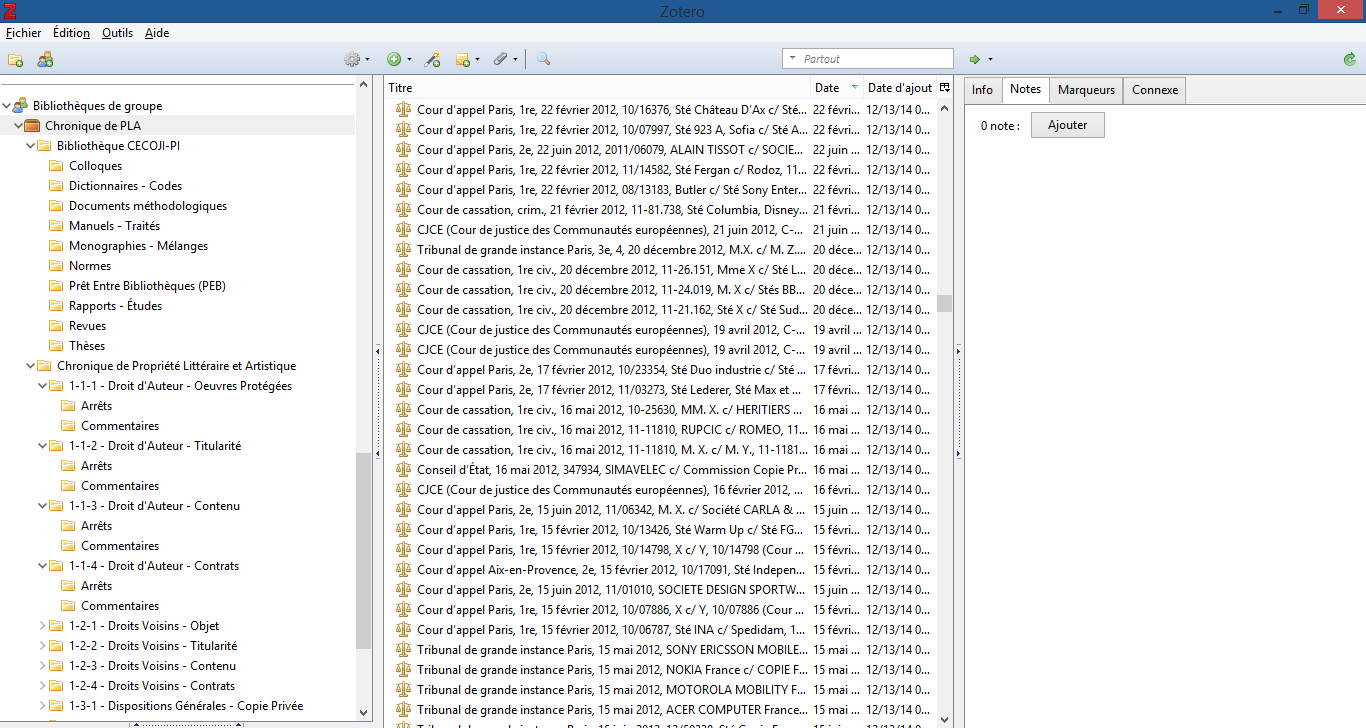Collapse the Bibliothèque CECOJI-PI folder
Image resolution: width=1366 pixels, height=728 pixels.
coord(30,146)
